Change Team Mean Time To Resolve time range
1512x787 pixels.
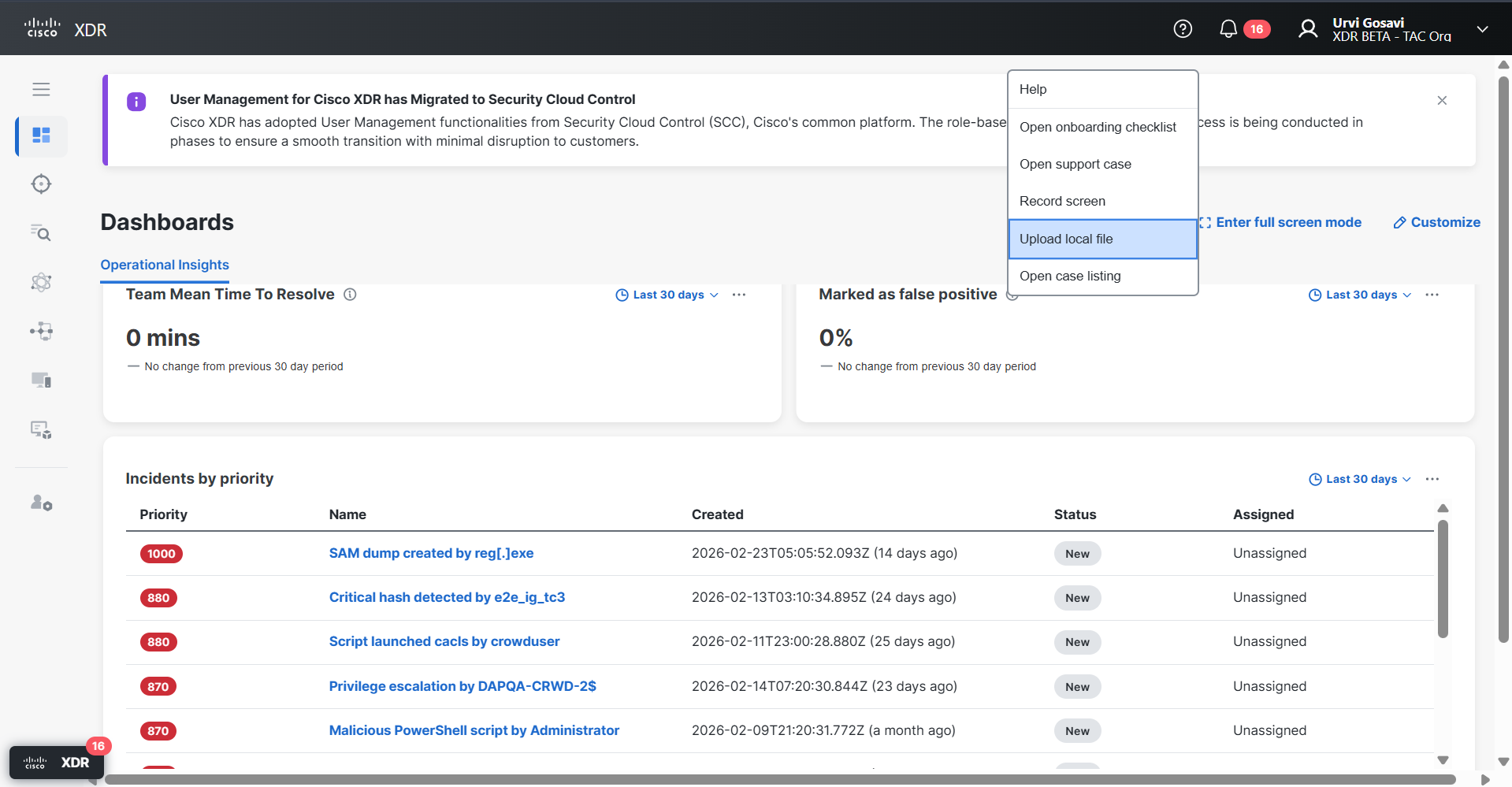click(666, 295)
